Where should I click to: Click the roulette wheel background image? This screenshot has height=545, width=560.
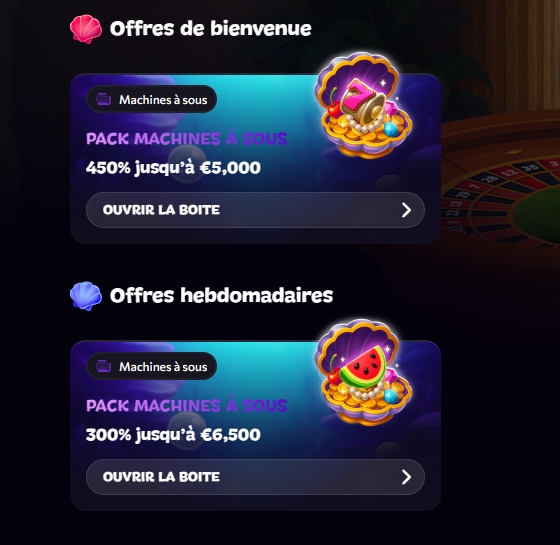(x=500, y=186)
